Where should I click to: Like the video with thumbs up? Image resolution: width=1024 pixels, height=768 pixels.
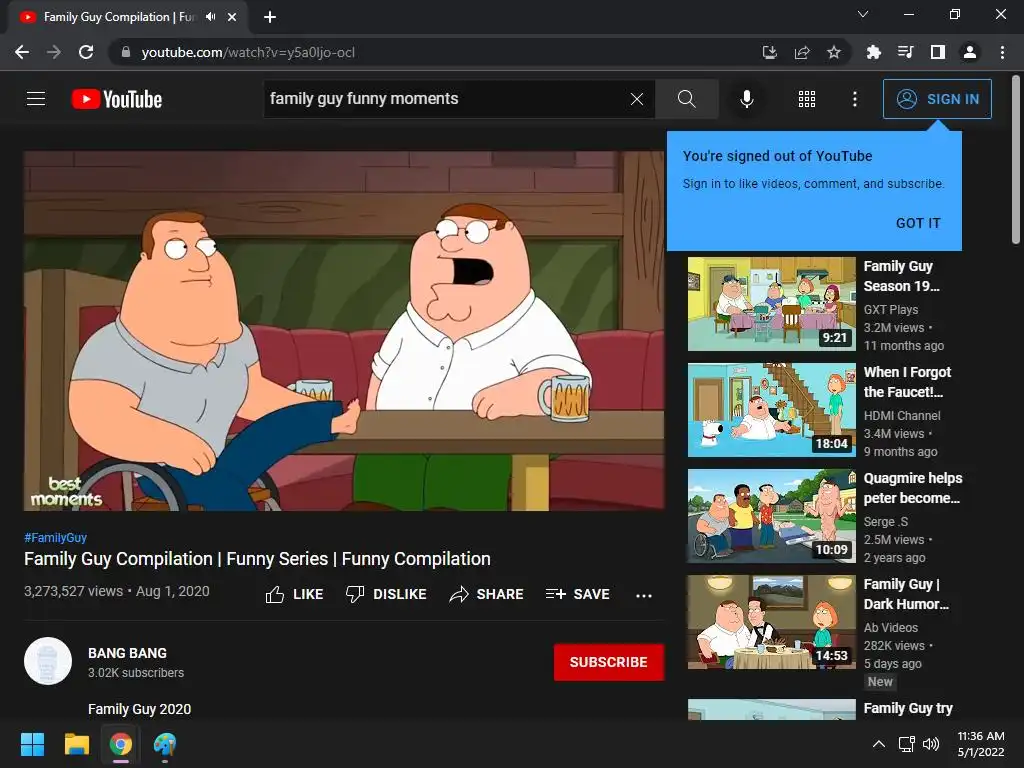tap(295, 594)
